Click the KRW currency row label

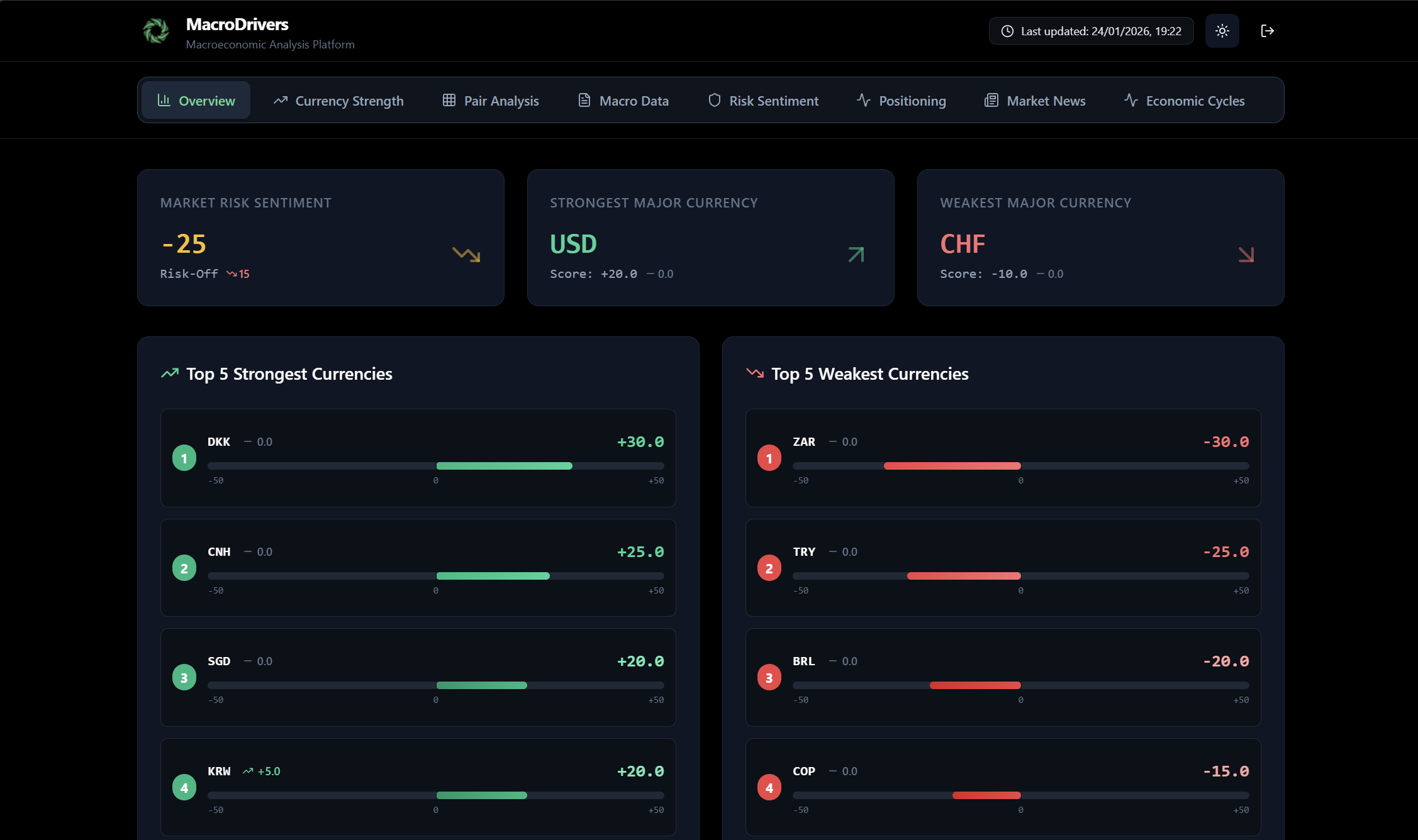click(x=219, y=771)
